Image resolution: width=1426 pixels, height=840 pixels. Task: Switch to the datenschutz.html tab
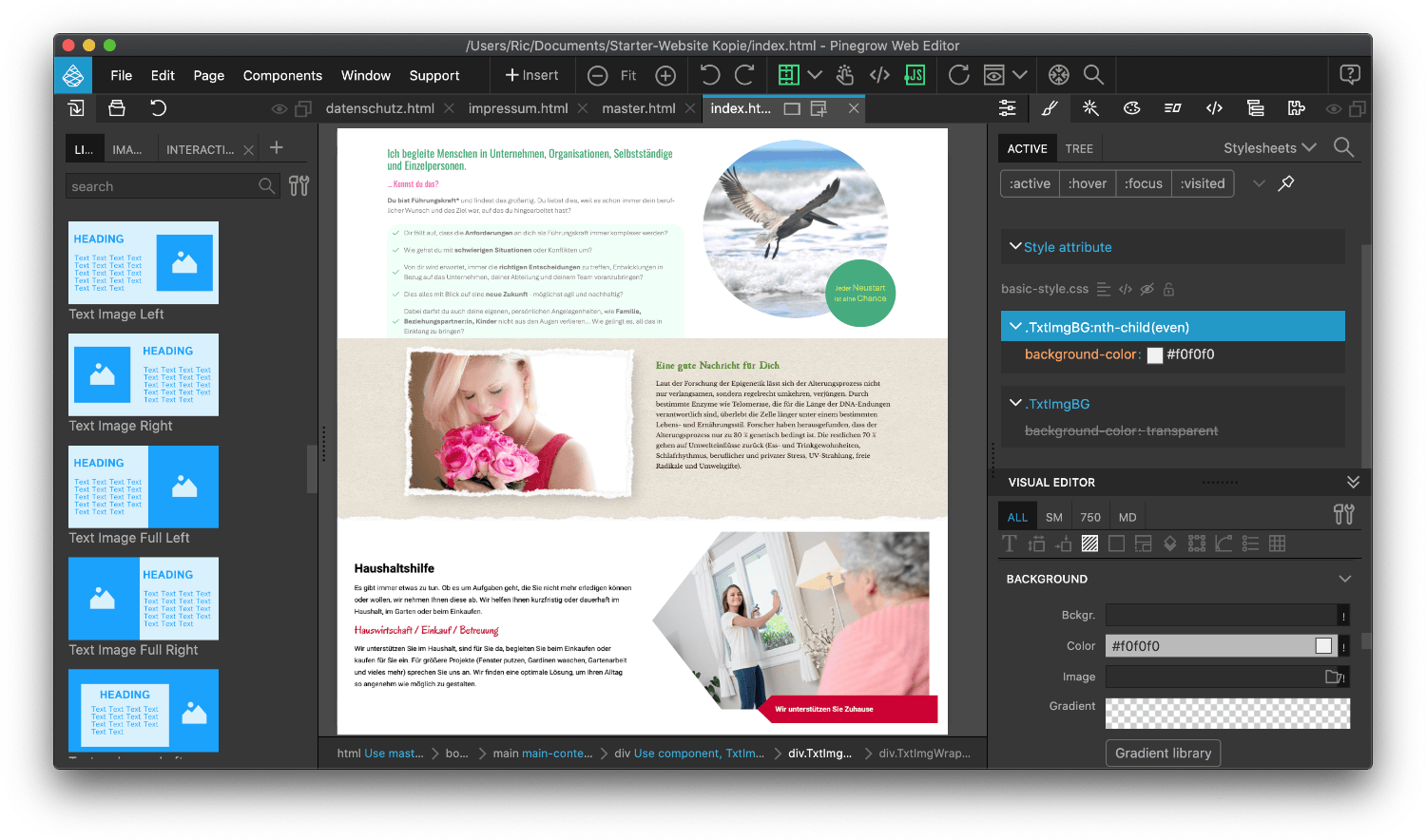point(379,108)
